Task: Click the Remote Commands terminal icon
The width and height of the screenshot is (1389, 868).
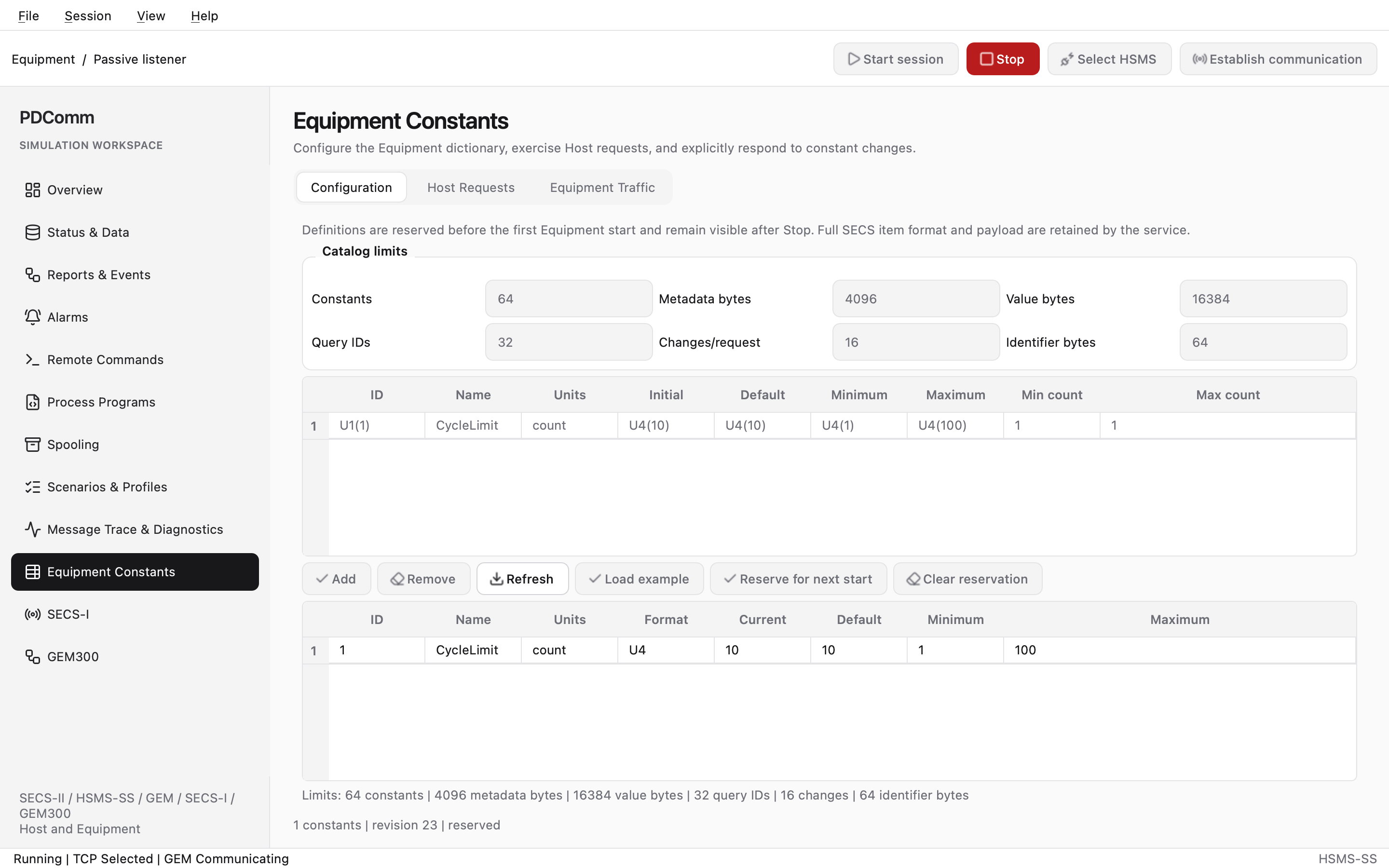Action: click(x=33, y=360)
